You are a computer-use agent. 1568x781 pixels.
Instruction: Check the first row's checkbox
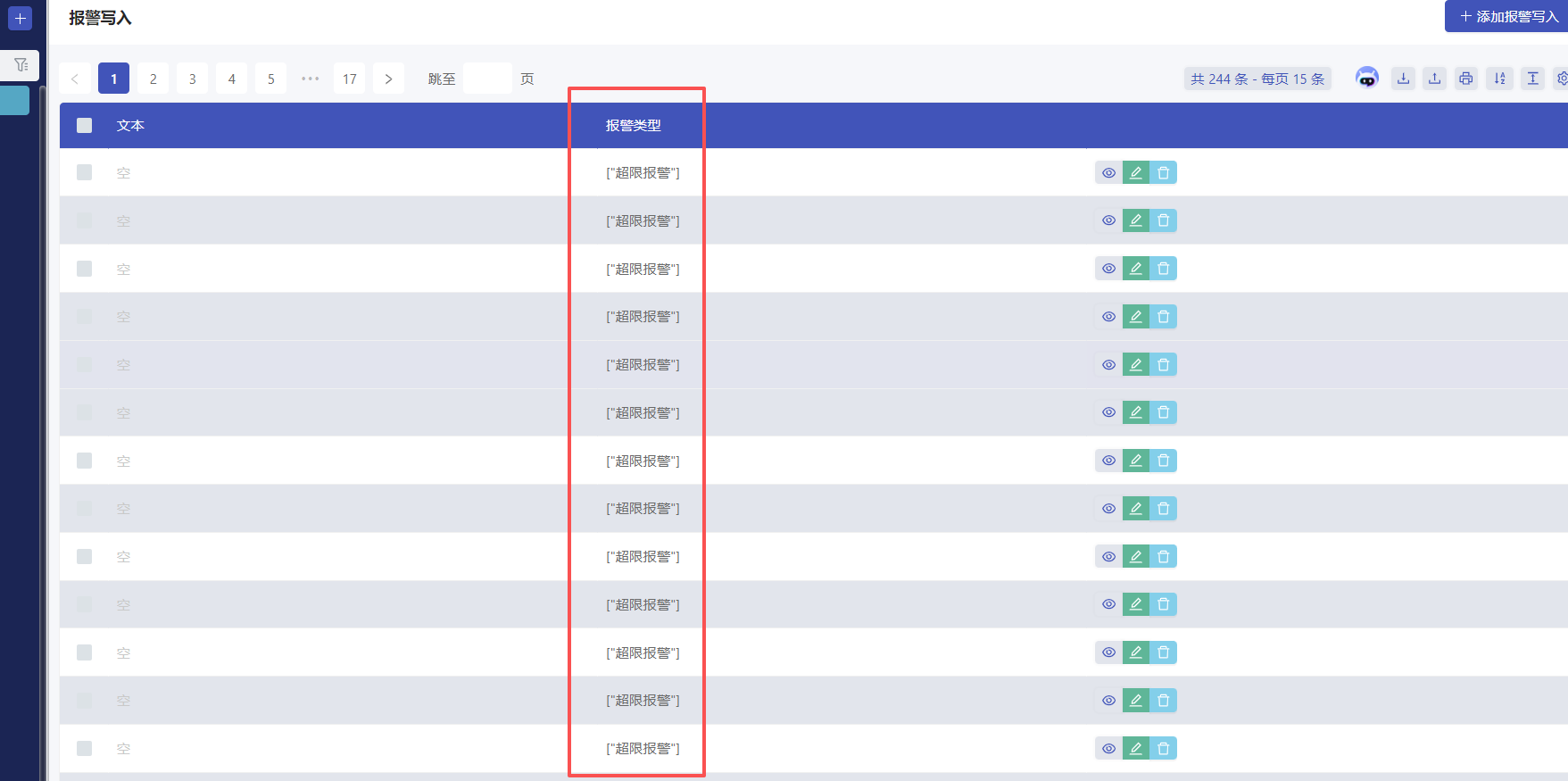[84, 172]
